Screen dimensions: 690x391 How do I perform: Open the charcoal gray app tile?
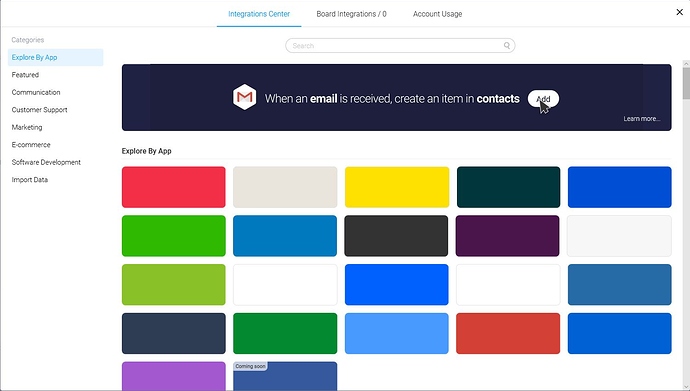click(x=396, y=236)
